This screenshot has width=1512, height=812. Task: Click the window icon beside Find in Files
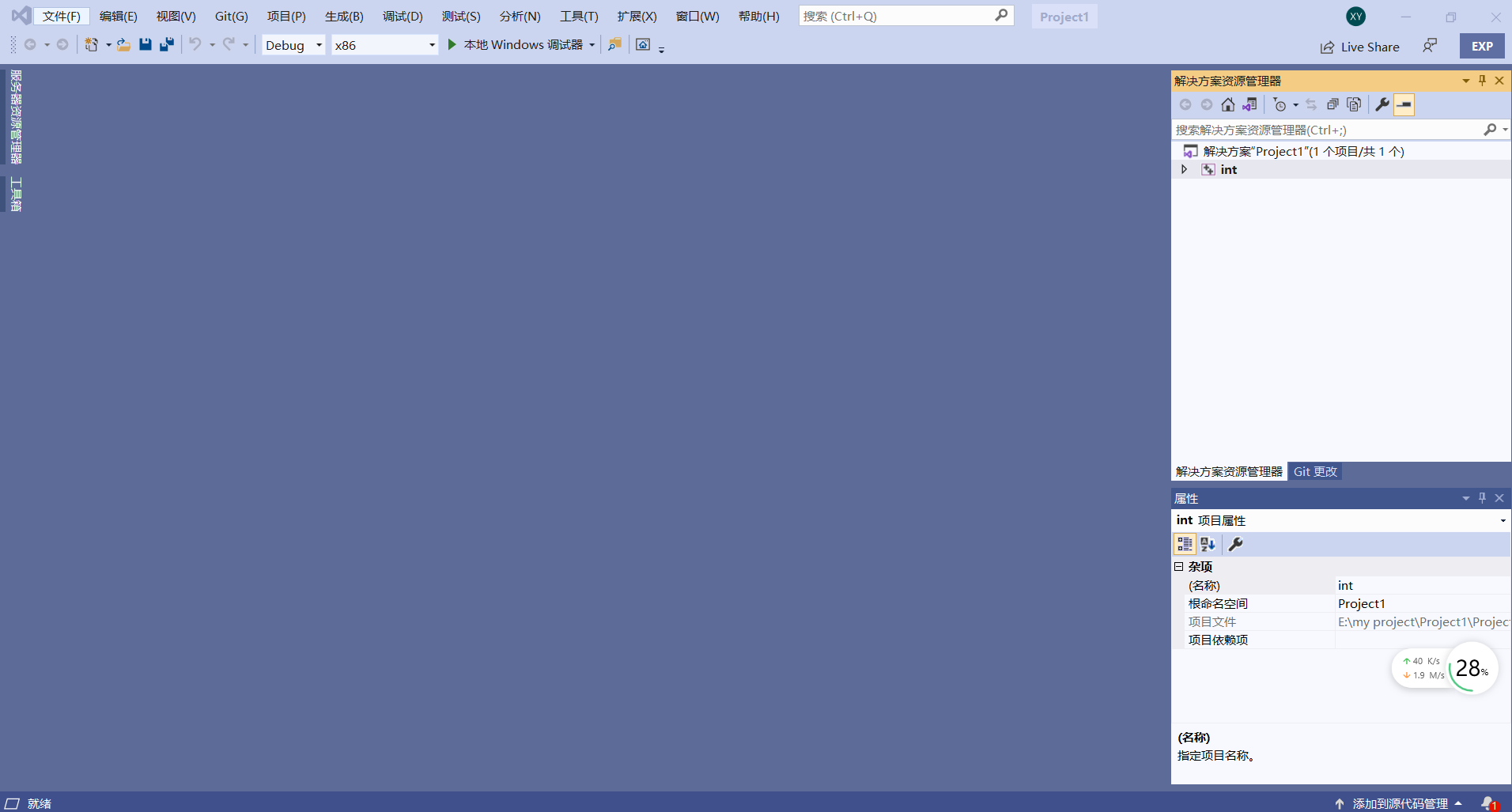click(x=643, y=45)
